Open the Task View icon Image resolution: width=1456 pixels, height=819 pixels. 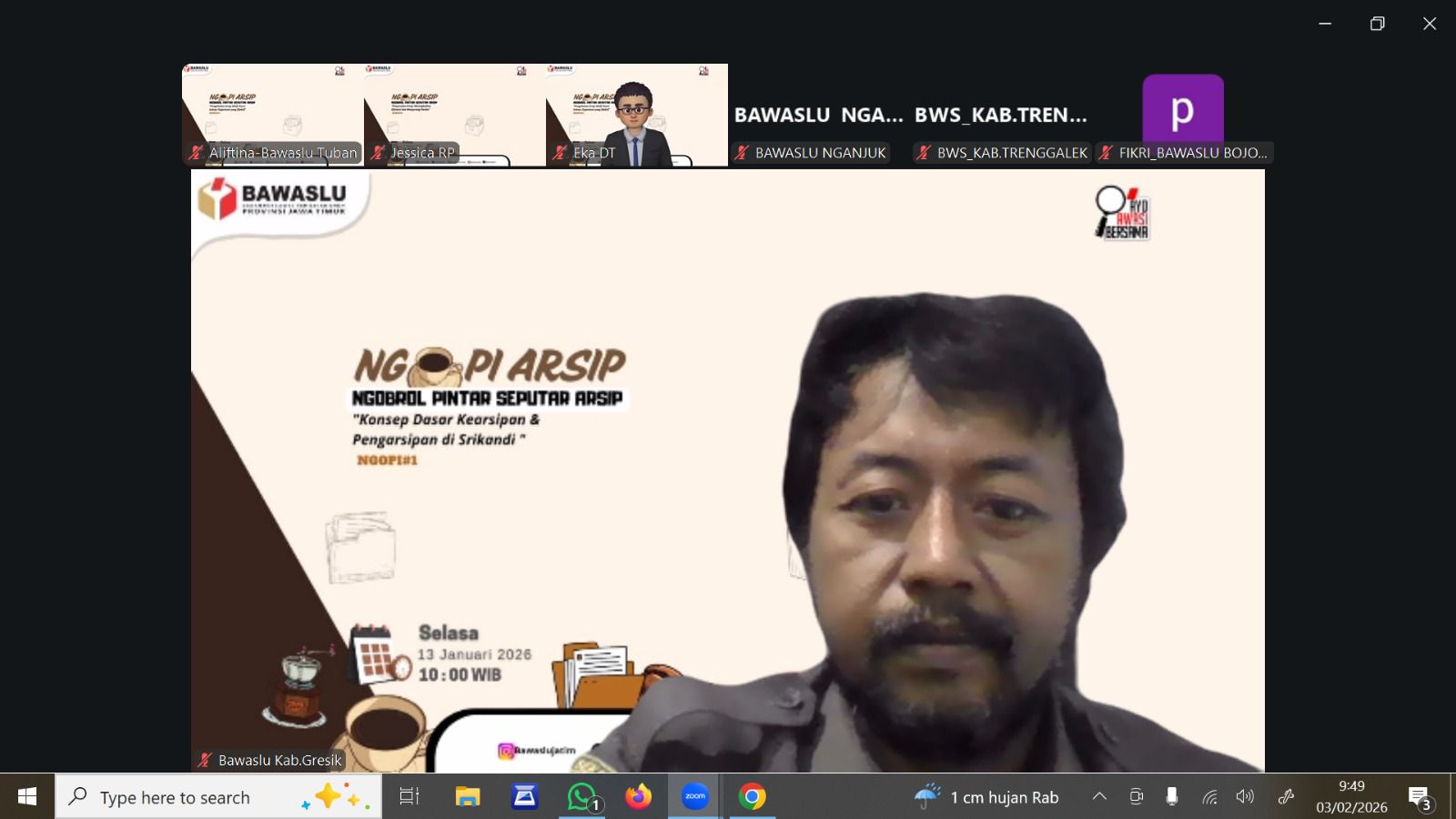409,797
